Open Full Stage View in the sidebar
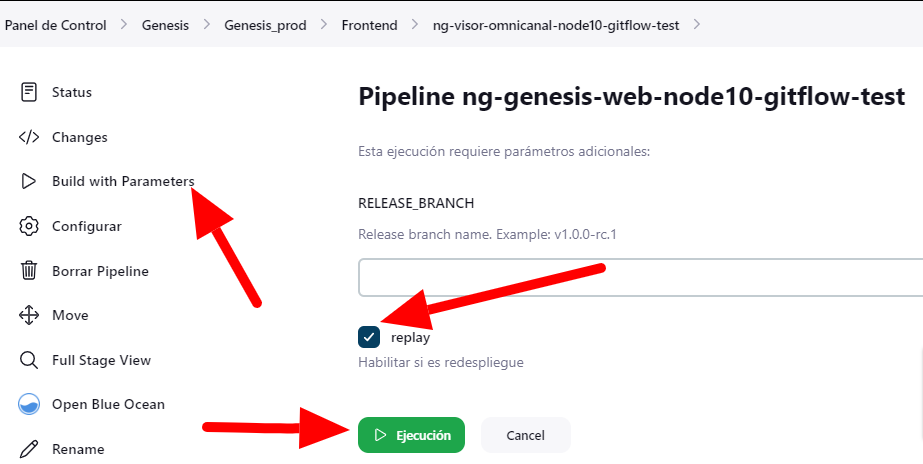923x464 pixels. [x=101, y=360]
